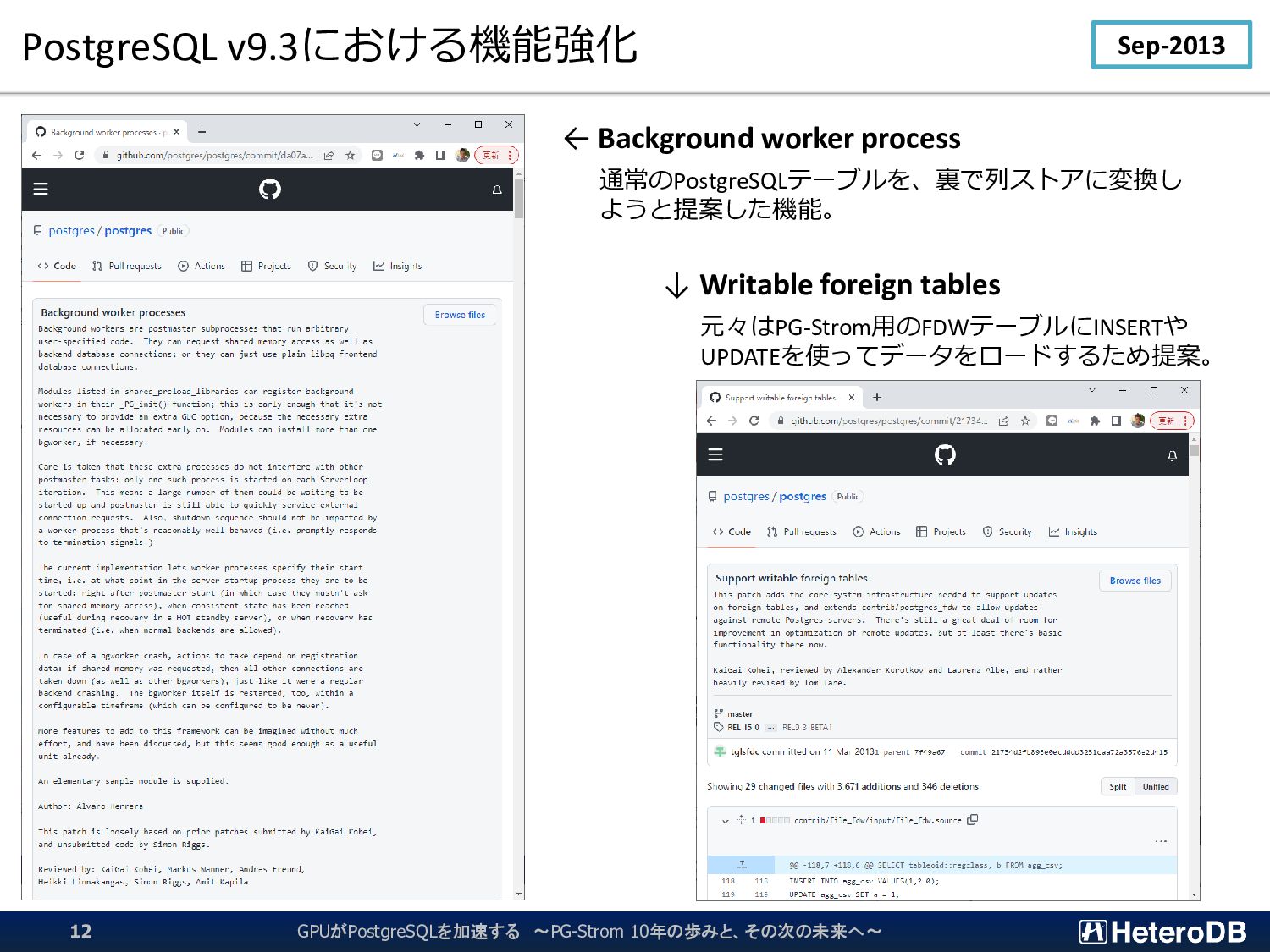Open extensions puzzle icon in Background worker window
The height and width of the screenshot is (952, 1270).
[419, 155]
